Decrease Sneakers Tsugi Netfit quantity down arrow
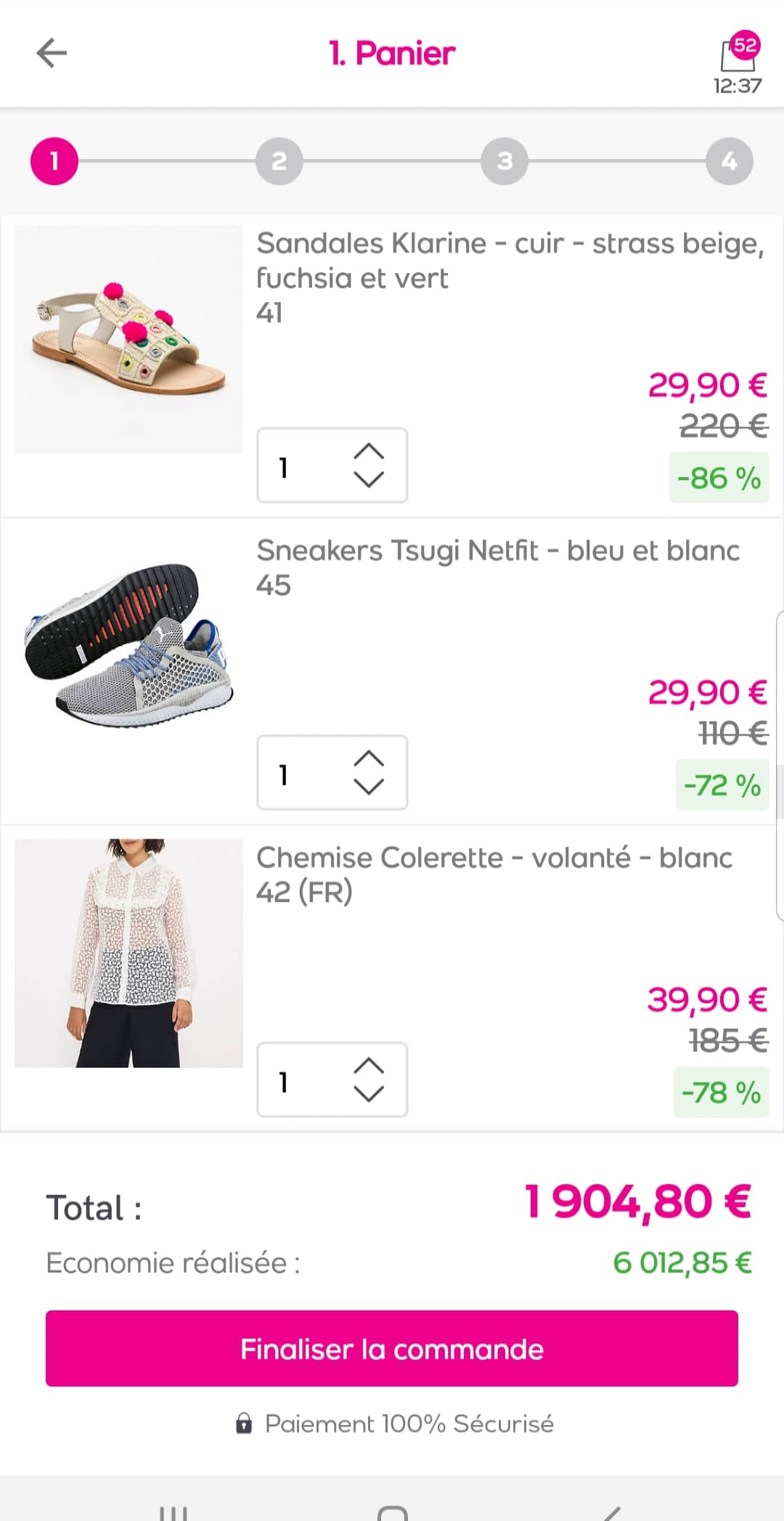The width and height of the screenshot is (784, 1521). click(368, 787)
